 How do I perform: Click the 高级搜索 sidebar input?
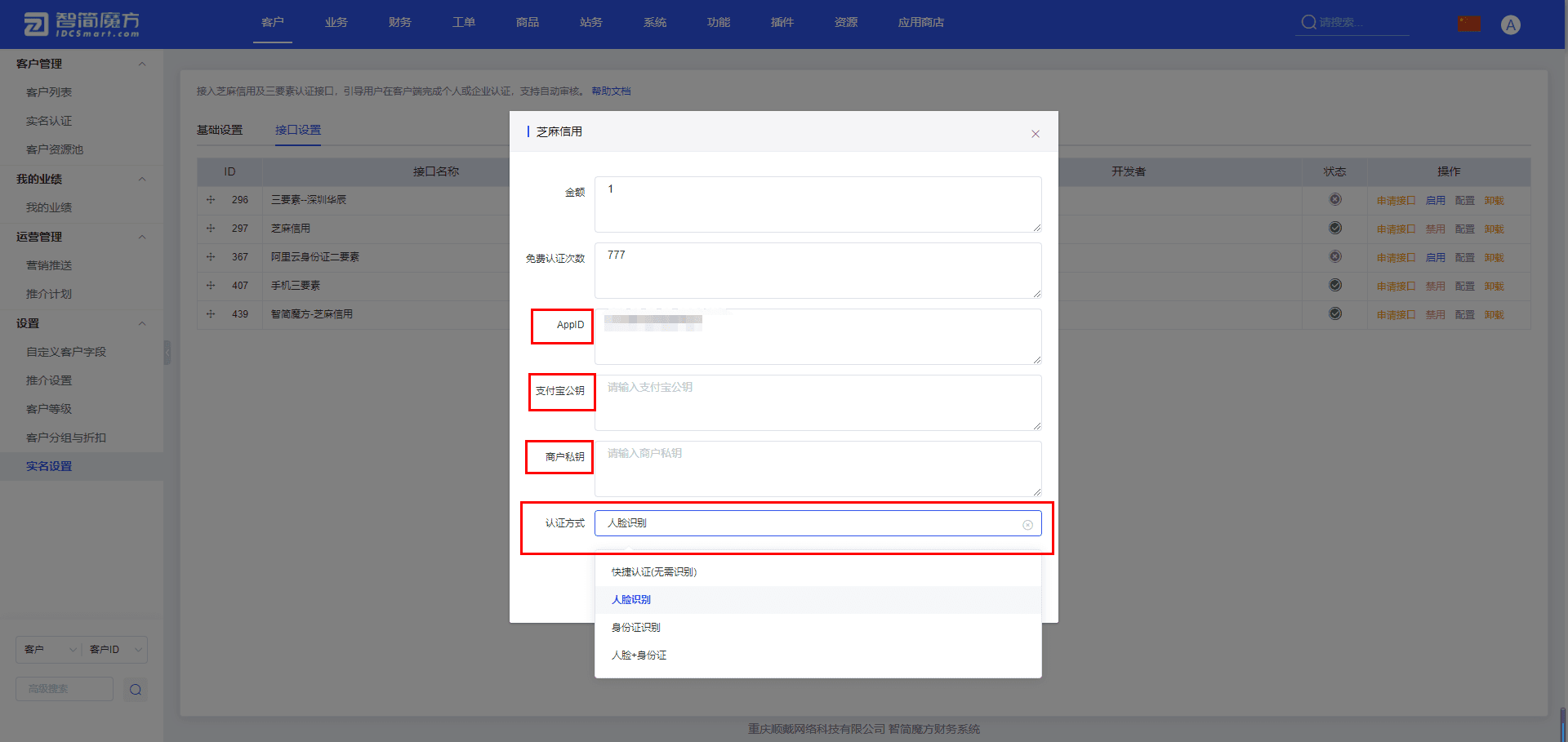pyautogui.click(x=65, y=689)
